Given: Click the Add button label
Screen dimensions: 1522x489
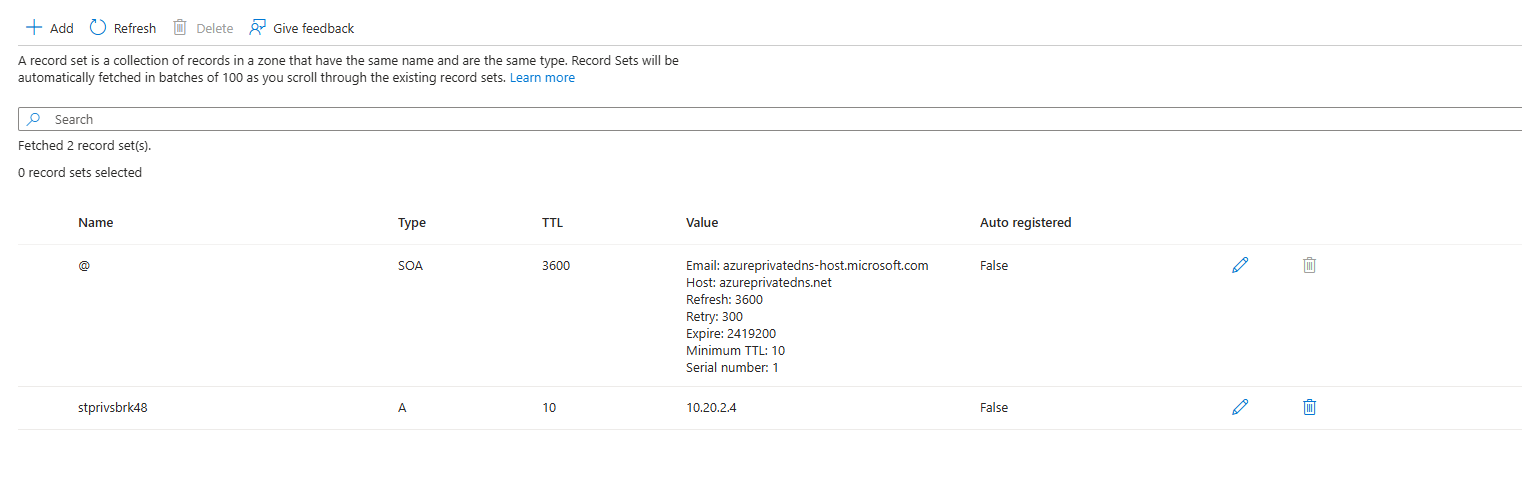Looking at the screenshot, I should pos(62,28).
